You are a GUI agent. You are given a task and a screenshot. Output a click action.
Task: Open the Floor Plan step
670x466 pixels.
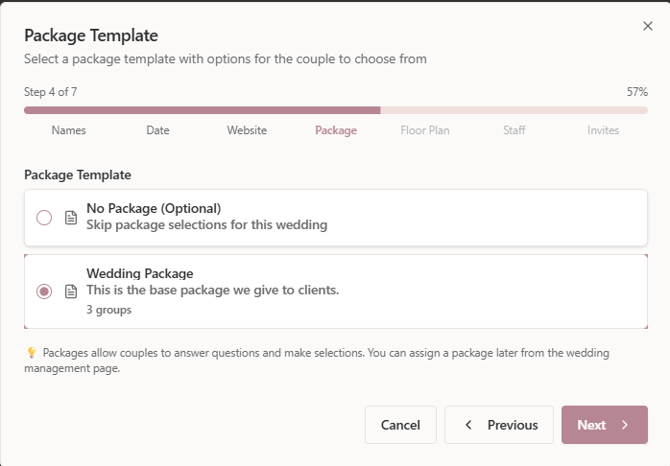click(x=425, y=130)
